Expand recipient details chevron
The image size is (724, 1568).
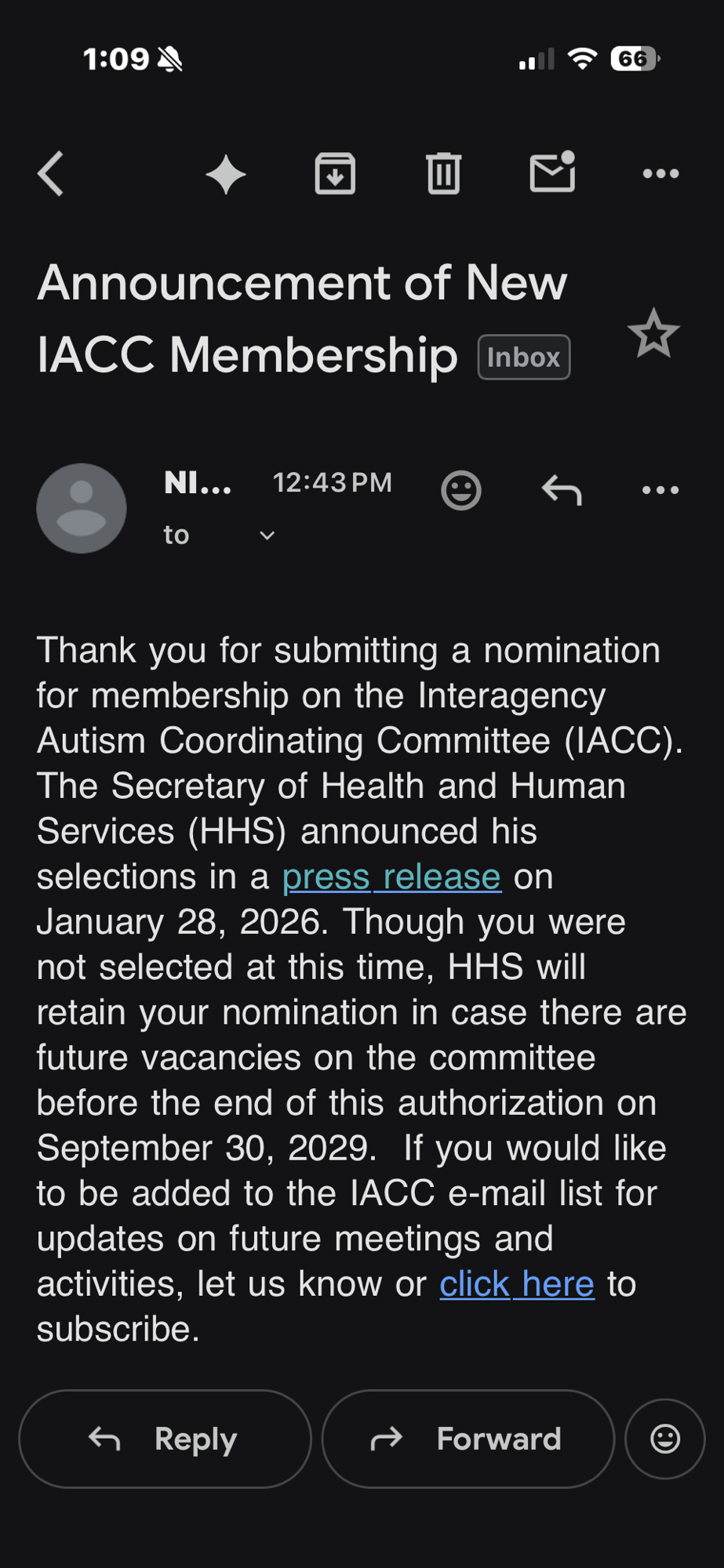coord(267,535)
